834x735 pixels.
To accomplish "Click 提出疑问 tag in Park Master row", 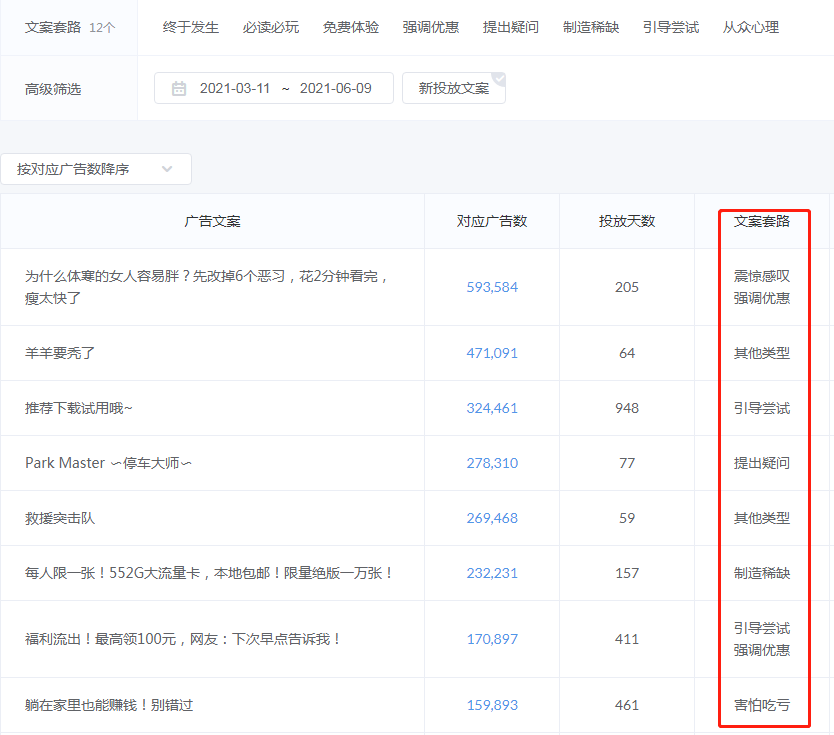I will (762, 463).
